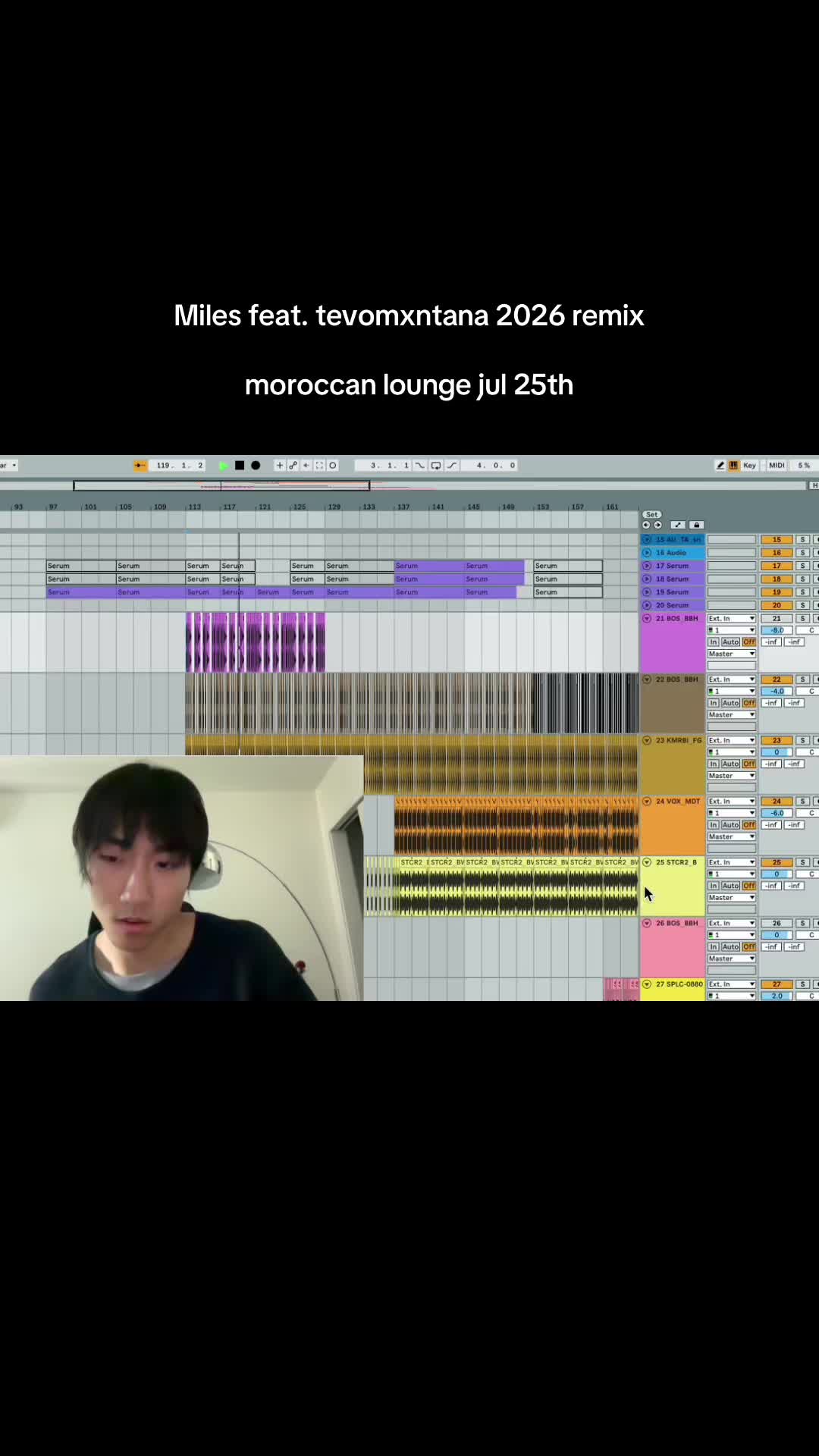
Task: Select track name 23 KMRBI_FG
Action: (x=678, y=741)
